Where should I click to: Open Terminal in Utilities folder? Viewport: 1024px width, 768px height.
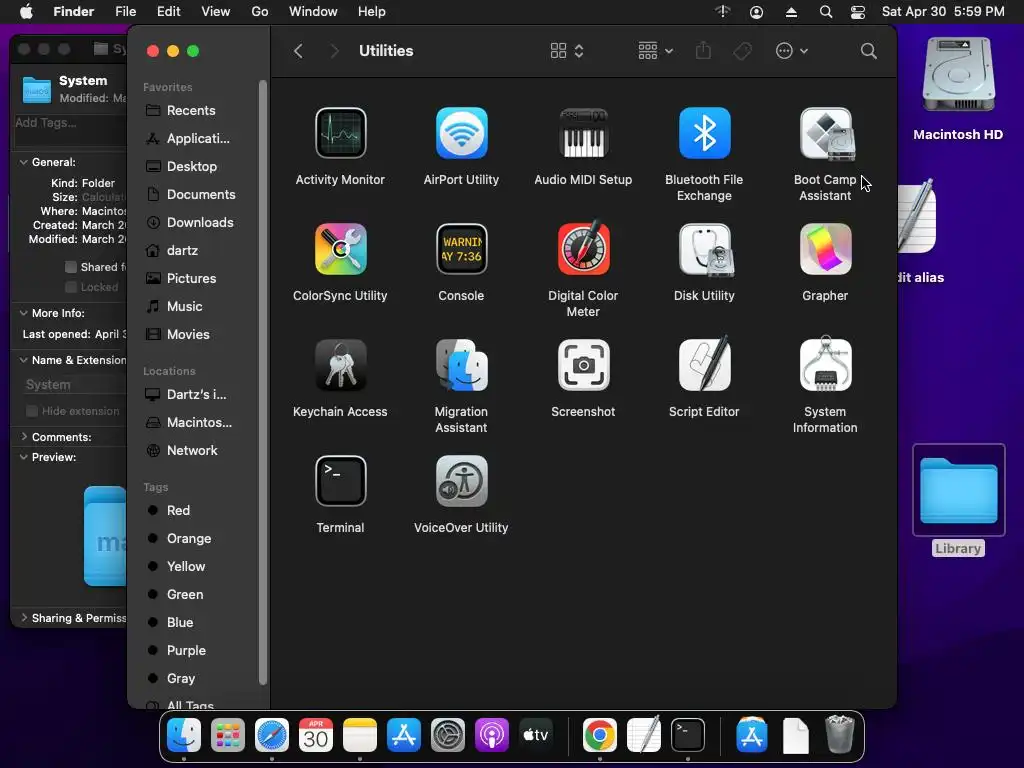340,481
